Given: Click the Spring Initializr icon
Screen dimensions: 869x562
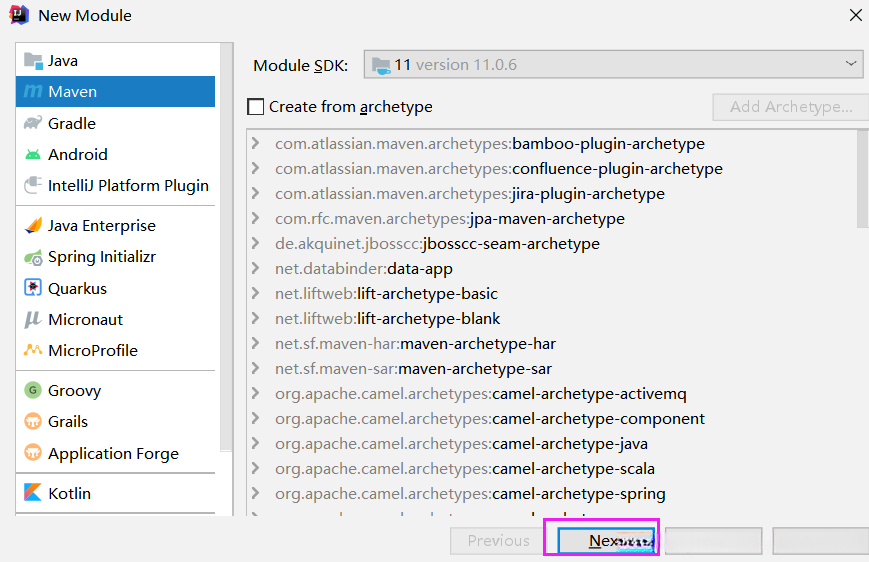Looking at the screenshot, I should click(x=33, y=257).
